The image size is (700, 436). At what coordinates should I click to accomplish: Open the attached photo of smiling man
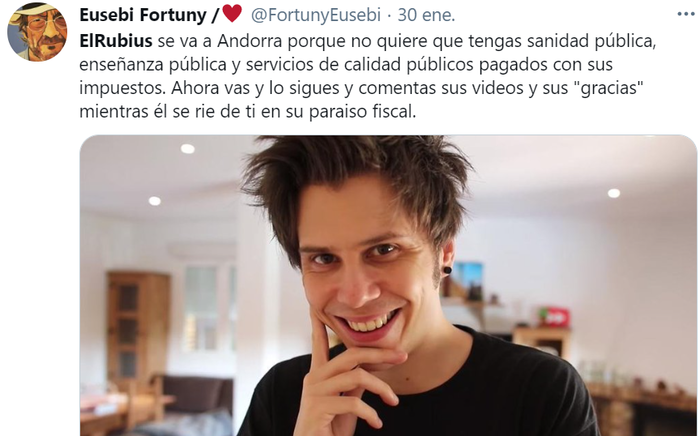388,286
